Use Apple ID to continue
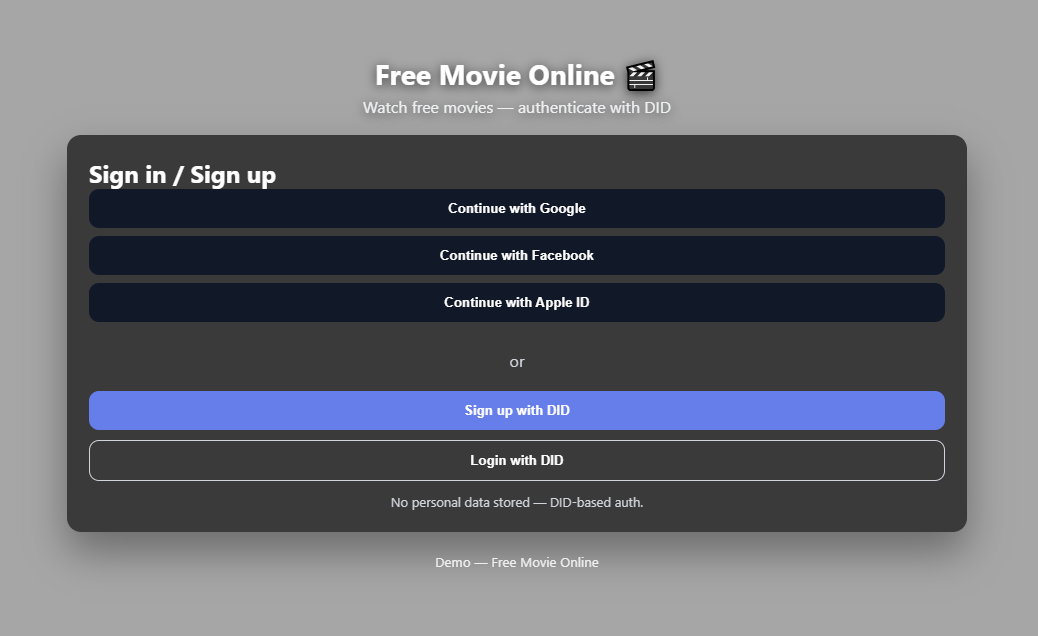The height and width of the screenshot is (636, 1038). tap(517, 303)
